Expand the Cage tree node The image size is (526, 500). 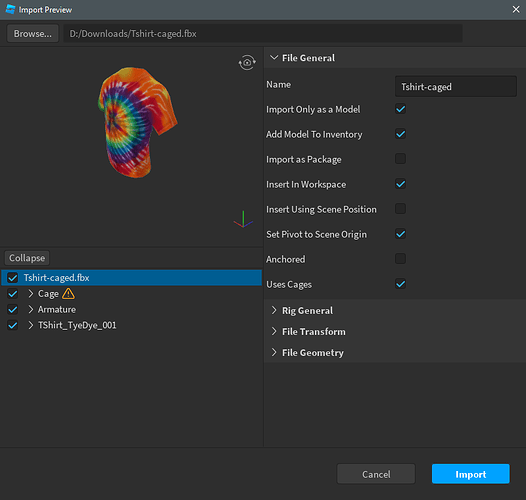(31, 294)
